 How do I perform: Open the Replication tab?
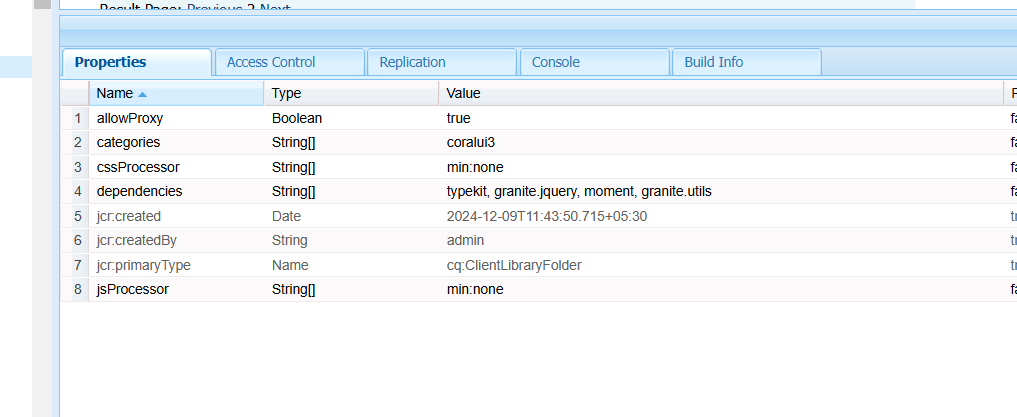[412, 62]
